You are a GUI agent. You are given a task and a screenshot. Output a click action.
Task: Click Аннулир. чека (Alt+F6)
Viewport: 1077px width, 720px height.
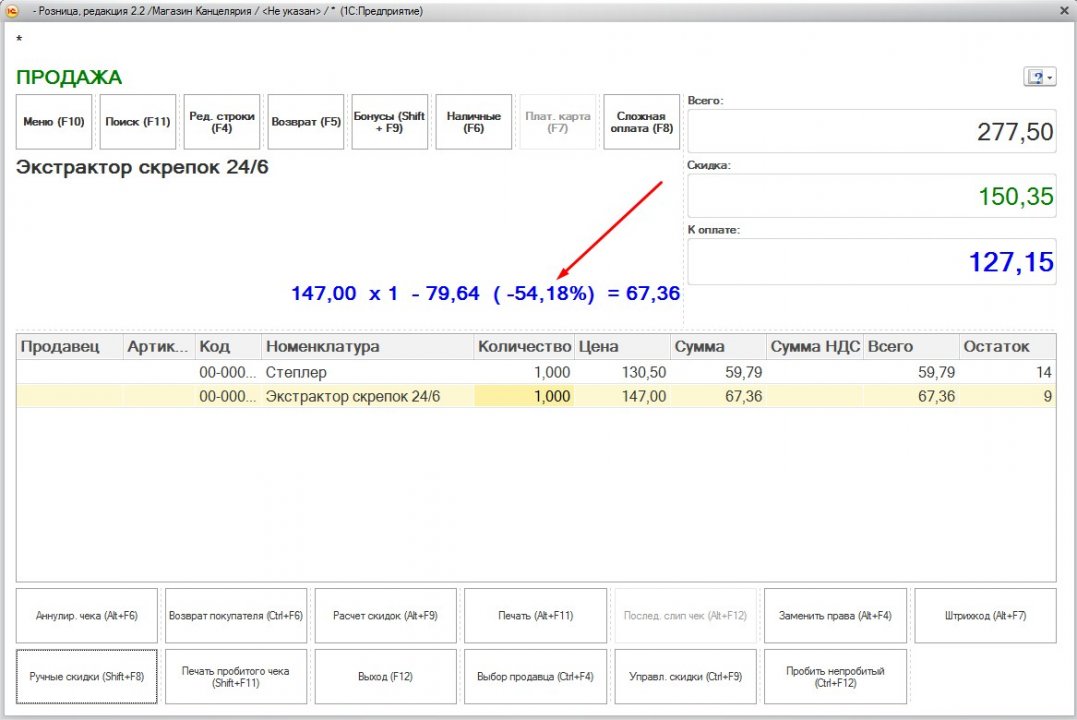(87, 616)
